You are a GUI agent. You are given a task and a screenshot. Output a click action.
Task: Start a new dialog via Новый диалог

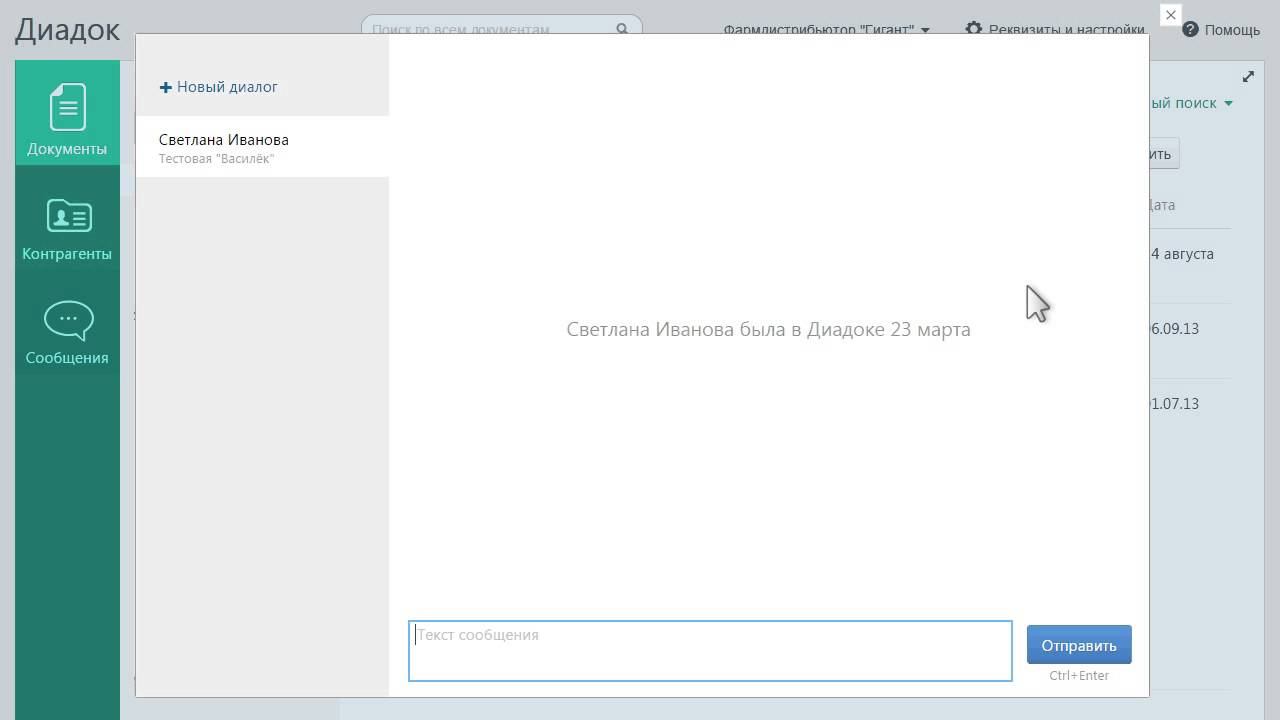[x=219, y=87]
